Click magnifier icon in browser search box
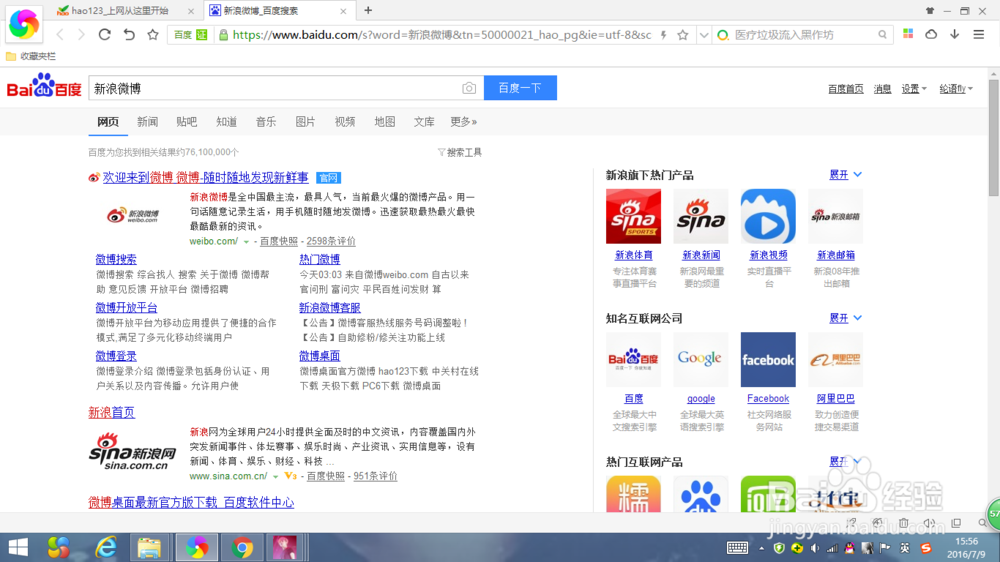 (882, 35)
